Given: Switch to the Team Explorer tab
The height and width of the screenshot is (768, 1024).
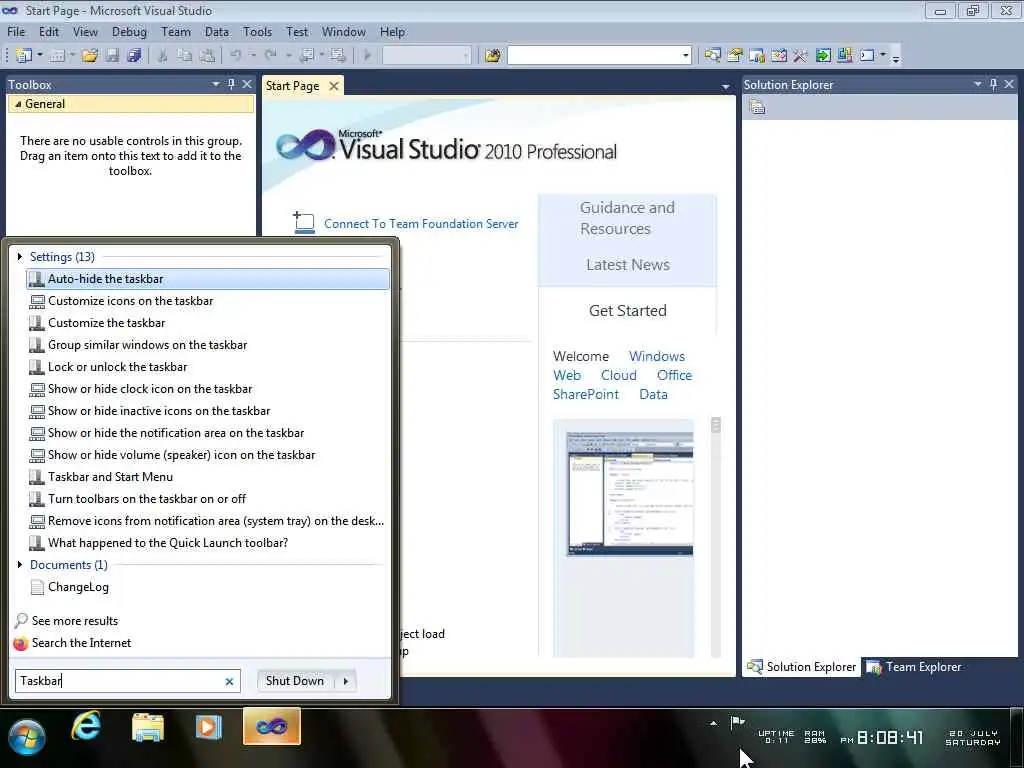Looking at the screenshot, I should tap(914, 667).
